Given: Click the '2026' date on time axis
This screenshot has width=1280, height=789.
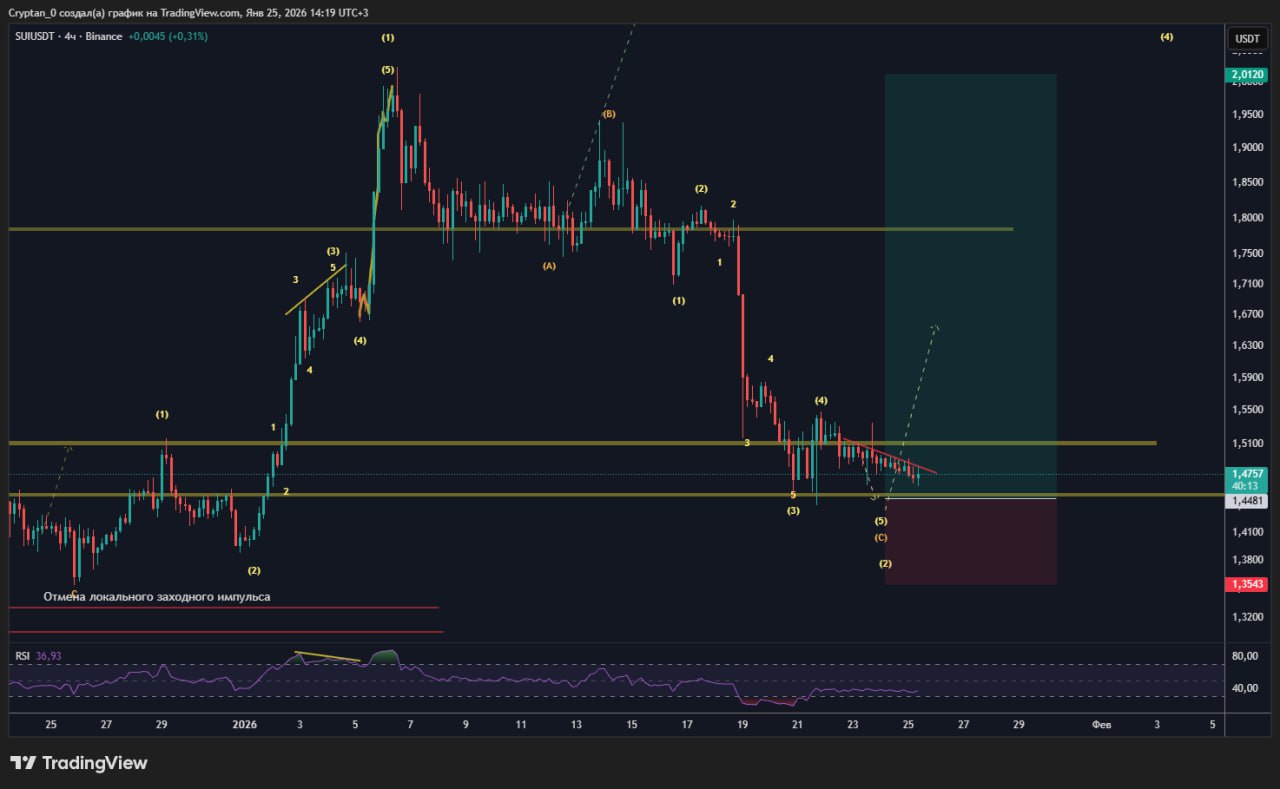Looking at the screenshot, I should pyautogui.click(x=245, y=724).
